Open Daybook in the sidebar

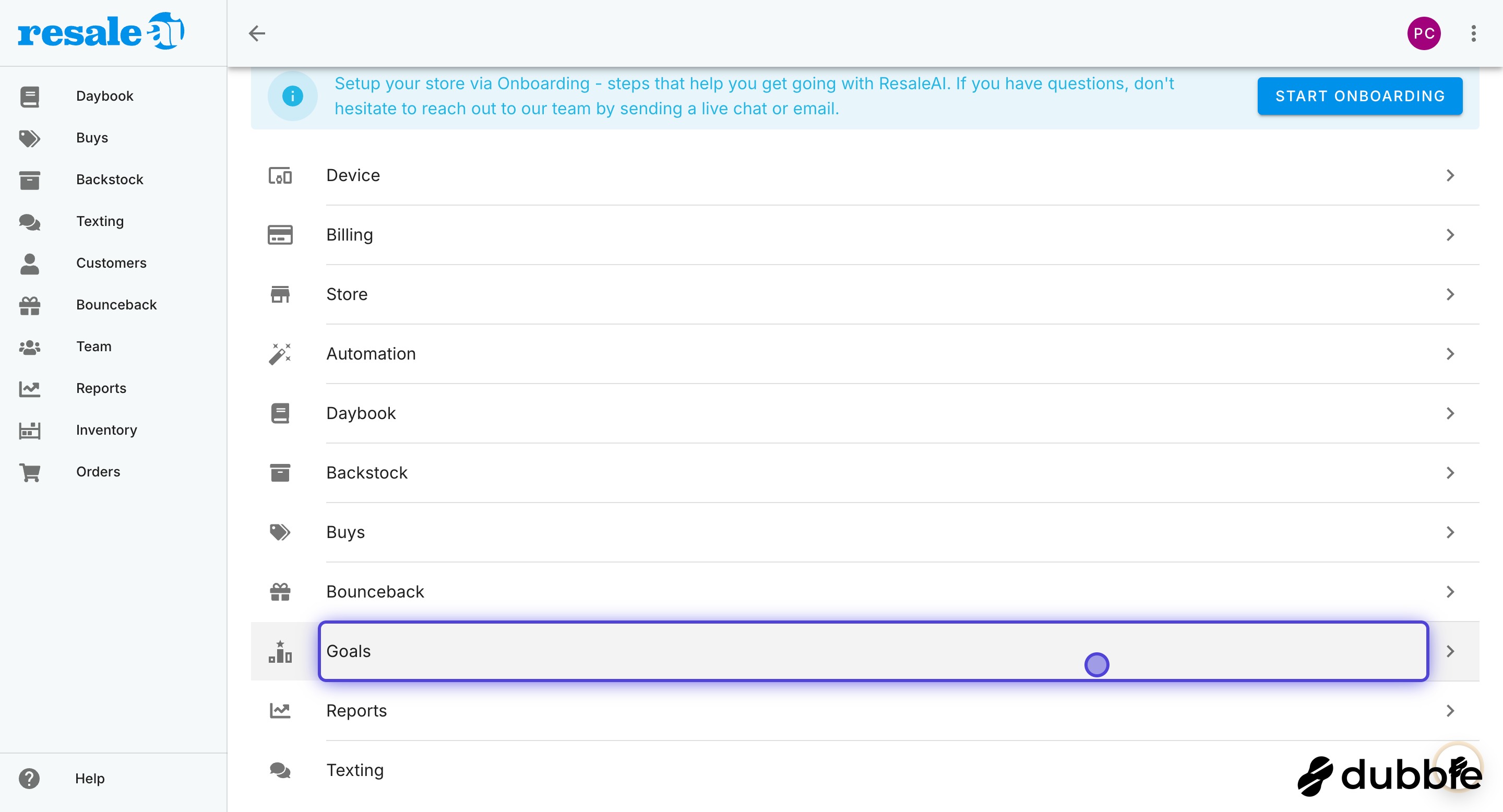point(113,96)
